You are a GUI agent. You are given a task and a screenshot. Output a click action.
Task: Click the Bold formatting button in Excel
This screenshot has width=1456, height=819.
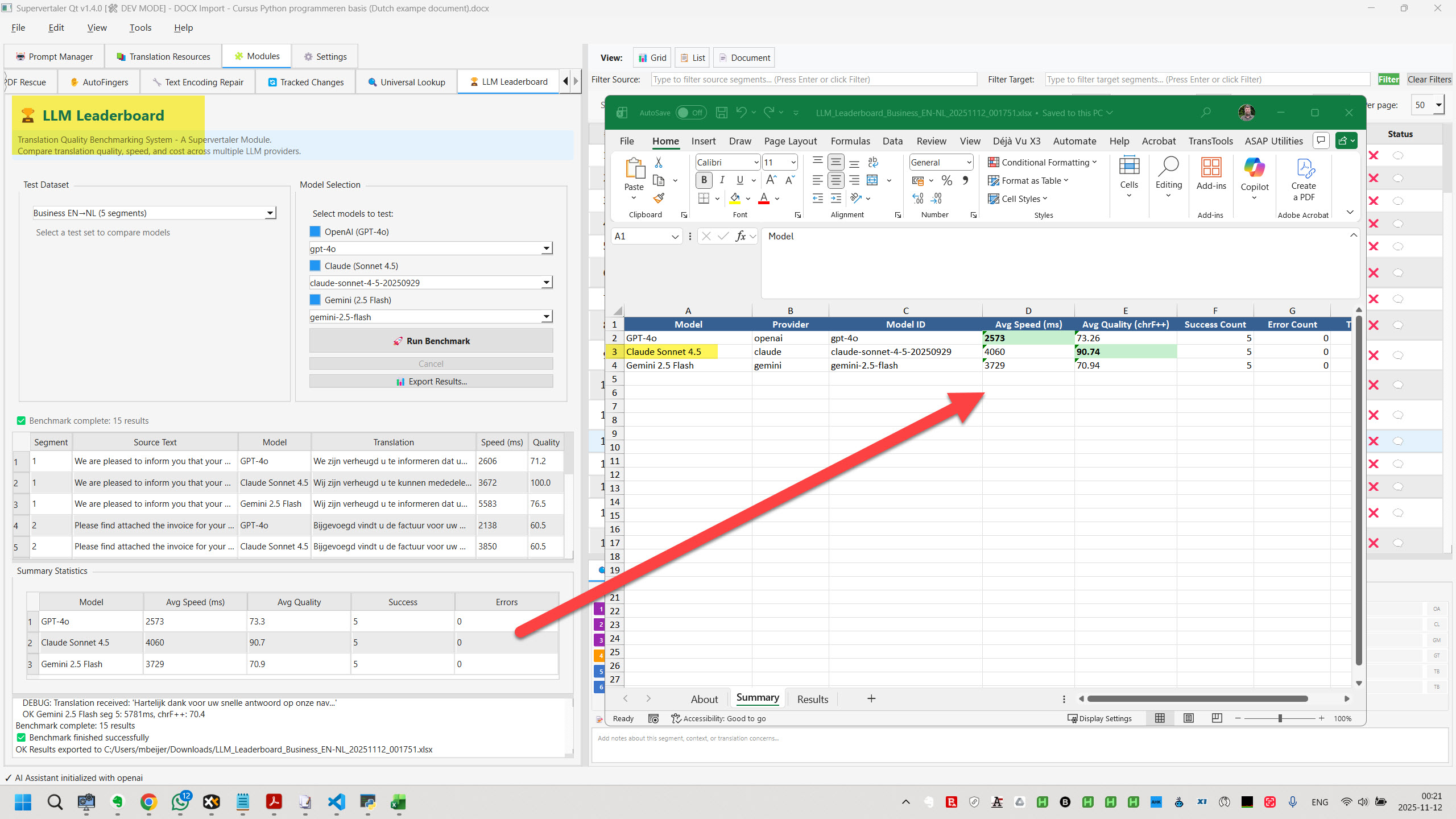(704, 180)
